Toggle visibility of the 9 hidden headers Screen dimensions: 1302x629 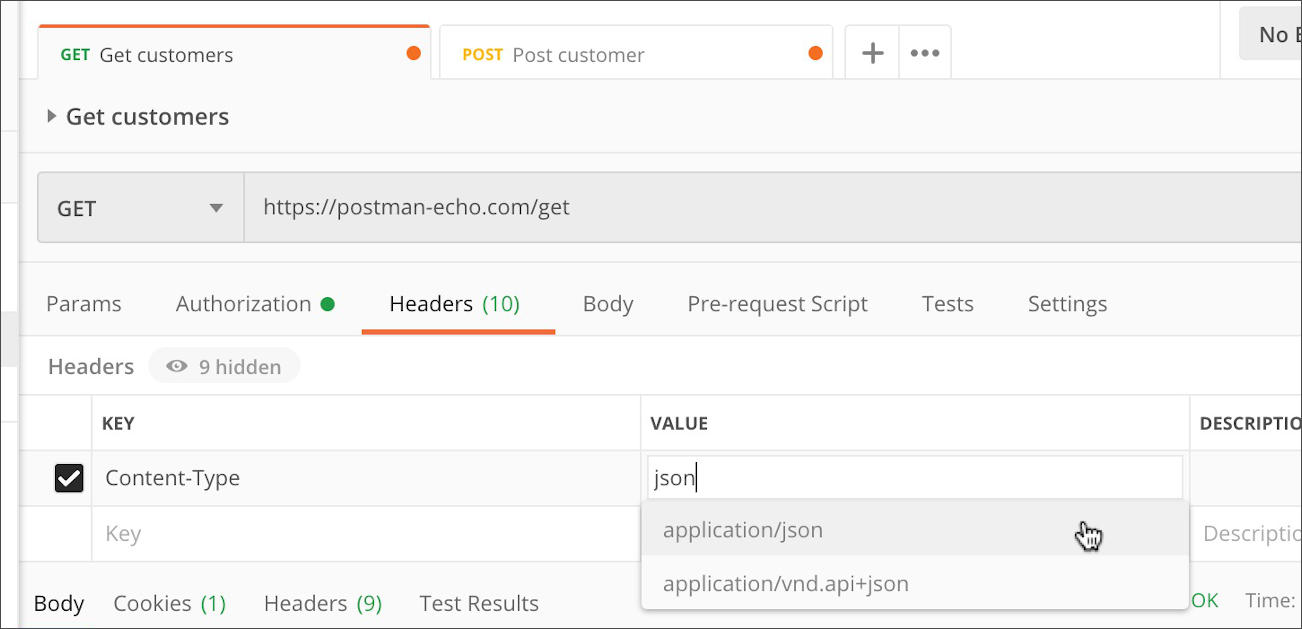224,365
